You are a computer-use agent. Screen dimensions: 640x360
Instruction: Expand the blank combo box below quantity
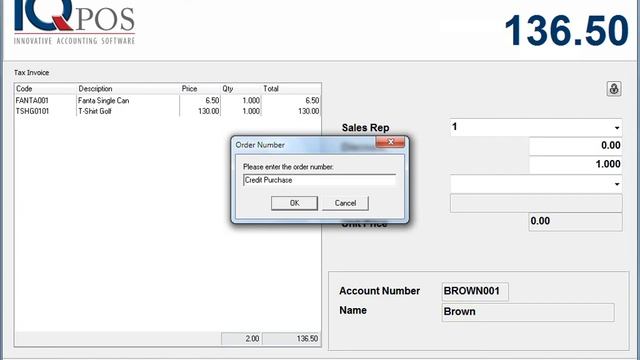pos(617,184)
